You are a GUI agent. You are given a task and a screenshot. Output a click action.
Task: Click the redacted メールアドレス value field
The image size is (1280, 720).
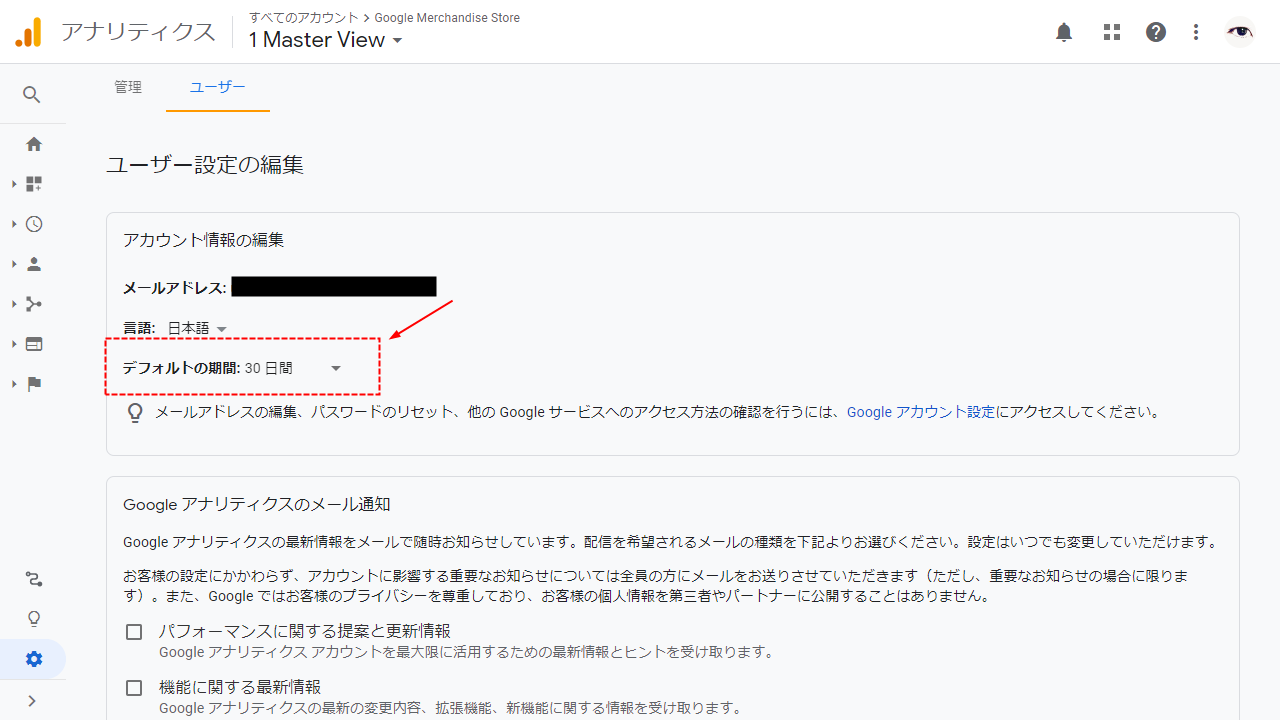[x=334, y=287]
